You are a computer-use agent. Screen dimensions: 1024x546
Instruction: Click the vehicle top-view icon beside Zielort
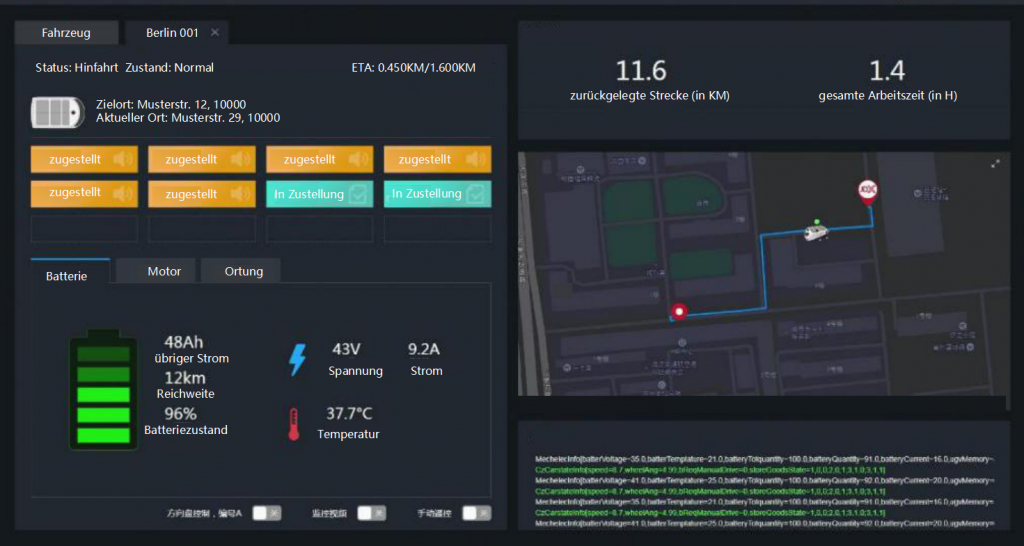click(58, 112)
